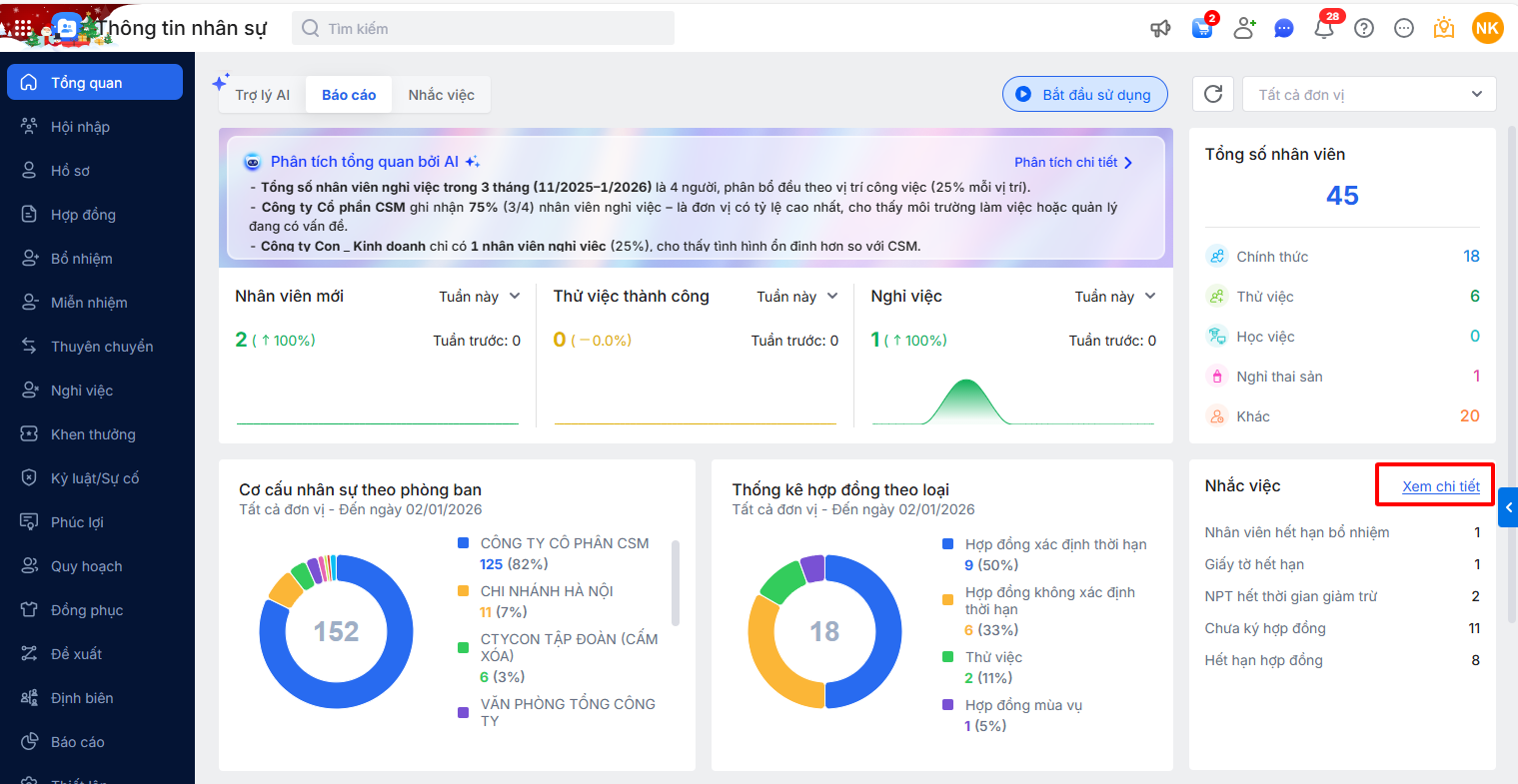Screen dimensions: 1518x784
Task: Click blue CÔNG TY CỔ PHẦN CSM legend swatch
Action: point(464,543)
